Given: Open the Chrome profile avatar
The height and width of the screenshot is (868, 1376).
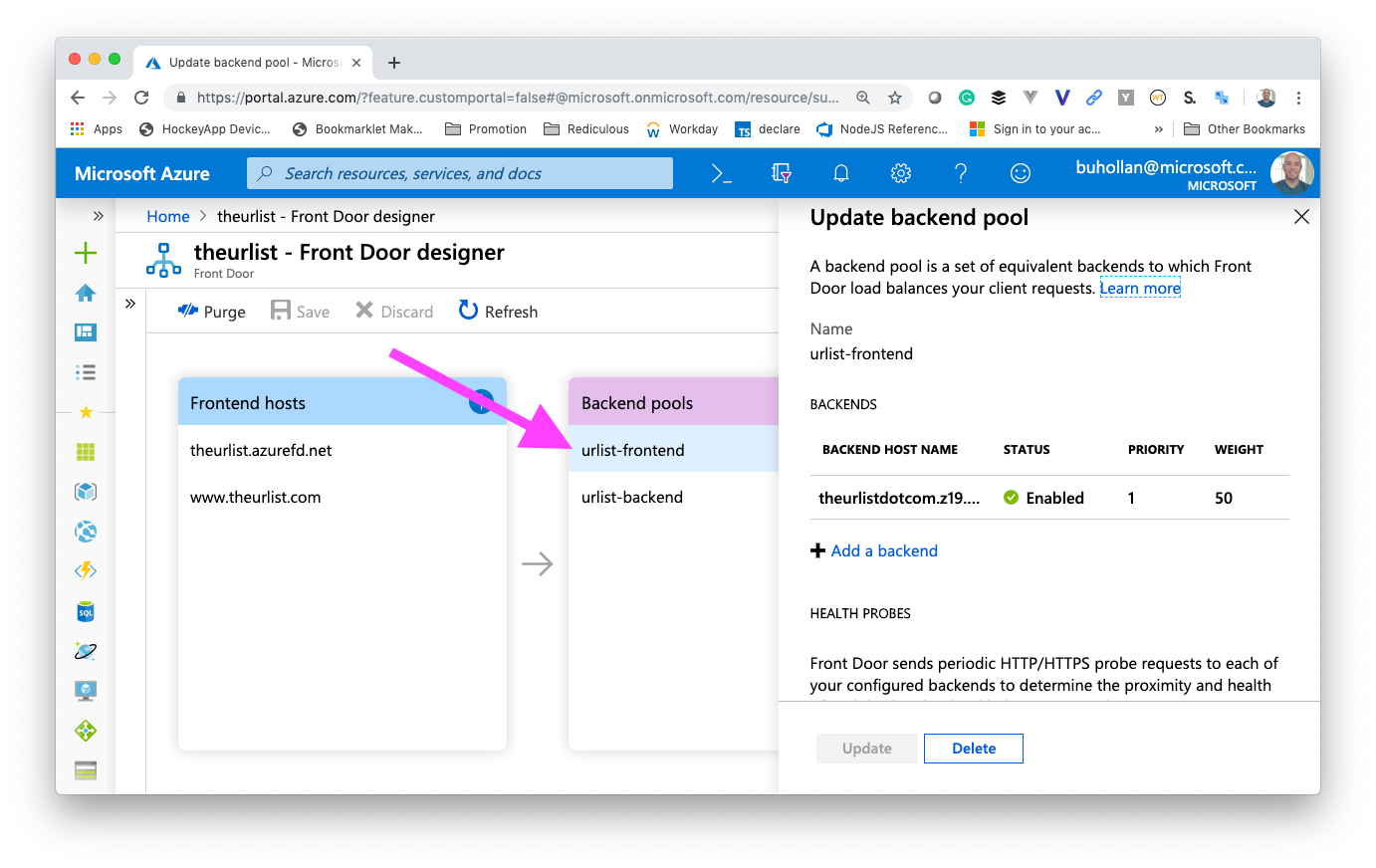Looking at the screenshot, I should [x=1266, y=98].
